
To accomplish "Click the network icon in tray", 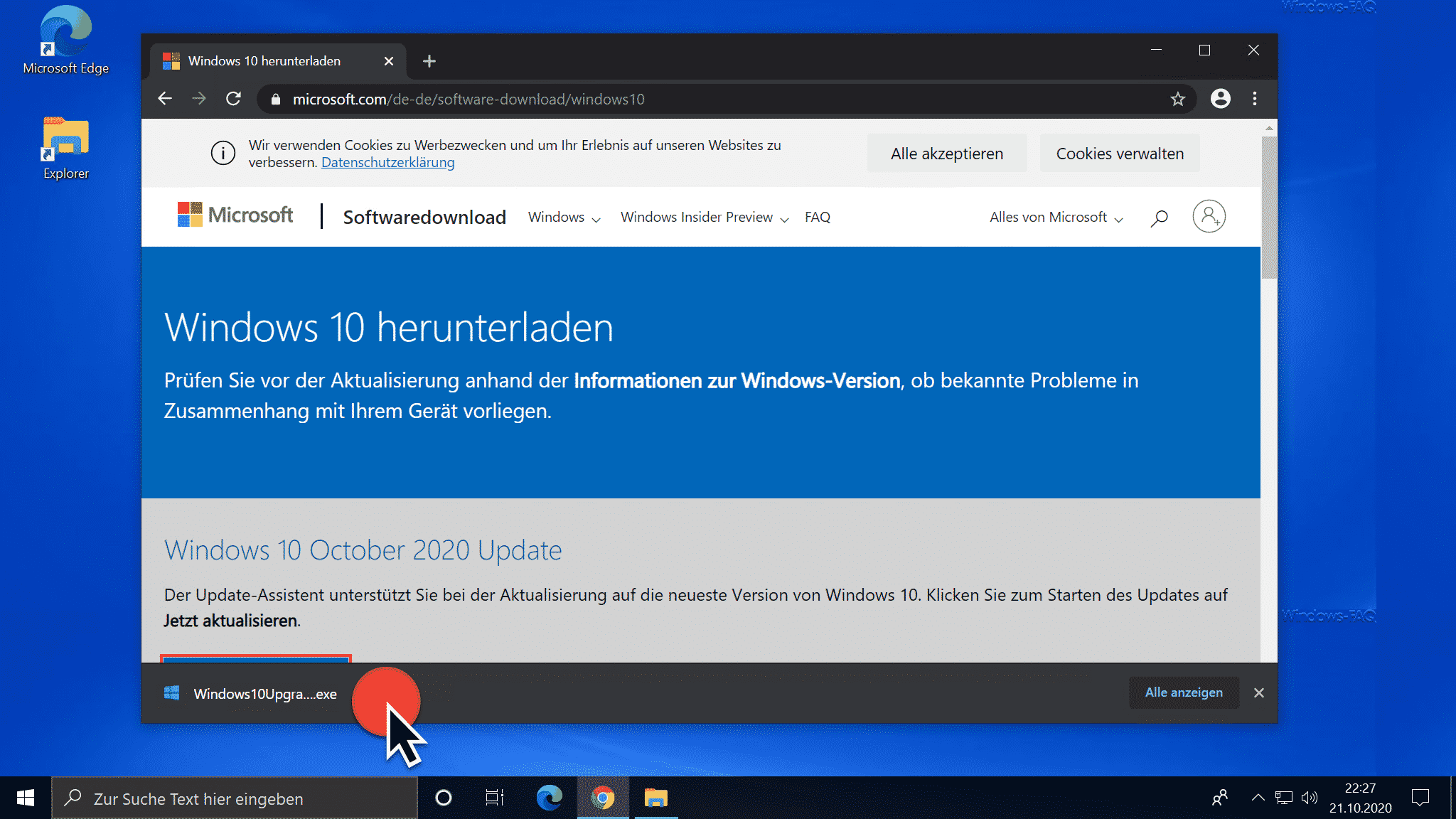I will click(1284, 798).
